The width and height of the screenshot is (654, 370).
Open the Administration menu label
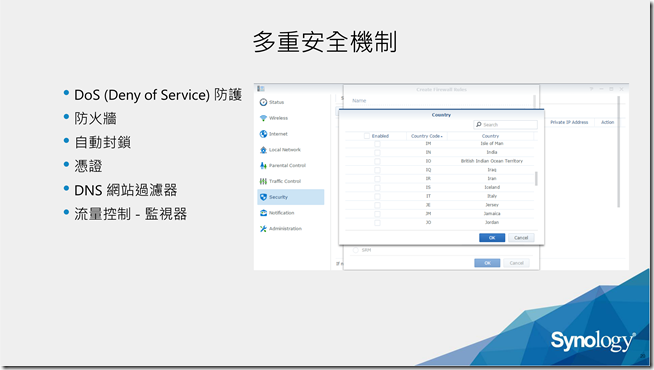(285, 229)
